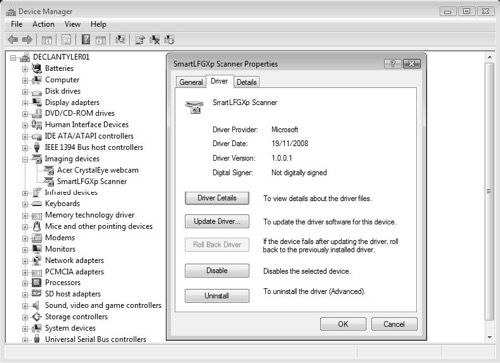This screenshot has height=363, width=500.
Task: Switch to the Details tab
Action: [247, 82]
